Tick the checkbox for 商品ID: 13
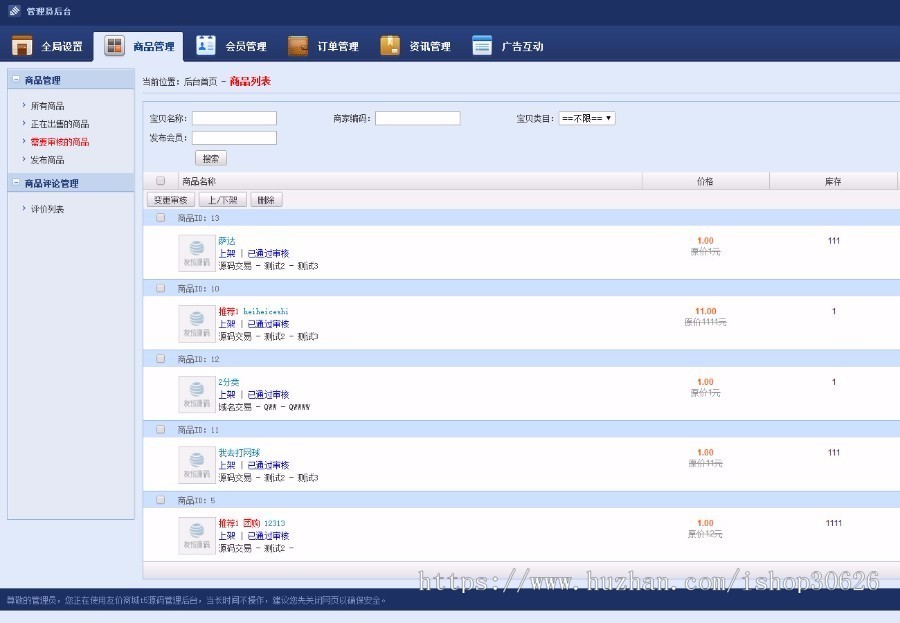Viewport: 900px width, 623px height. (x=160, y=217)
